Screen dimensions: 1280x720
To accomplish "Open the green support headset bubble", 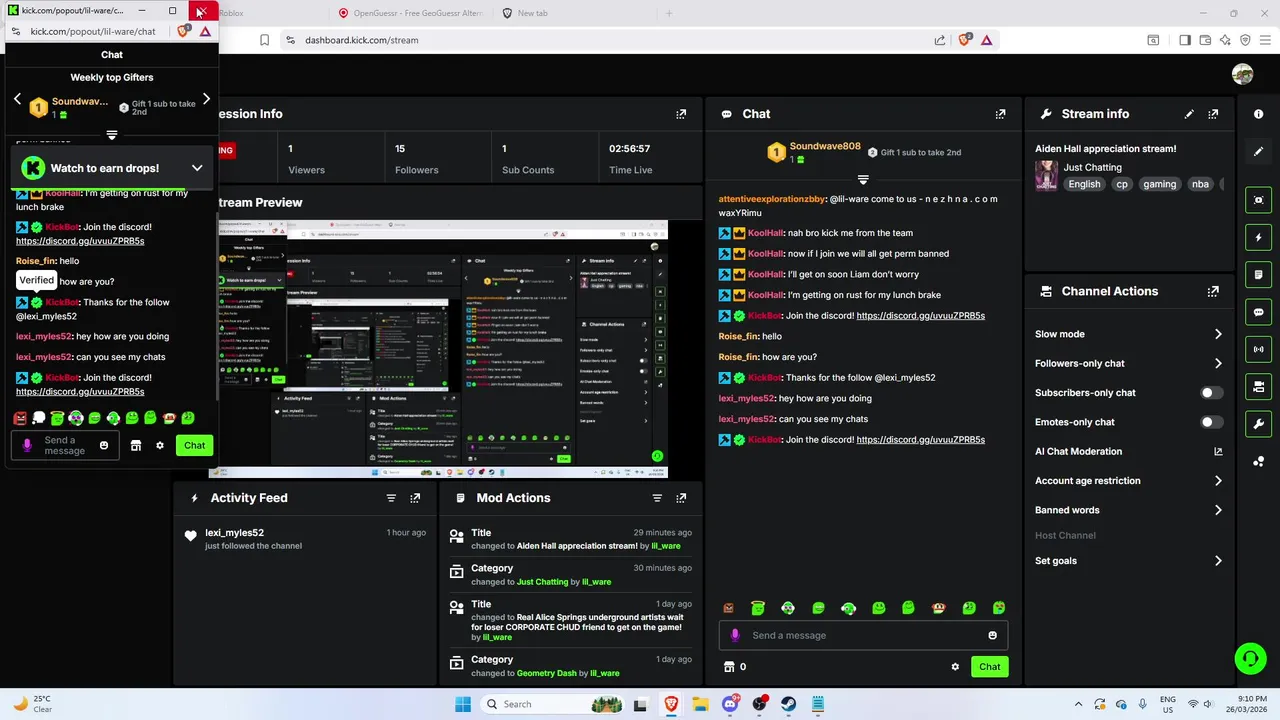I will (x=1250, y=658).
